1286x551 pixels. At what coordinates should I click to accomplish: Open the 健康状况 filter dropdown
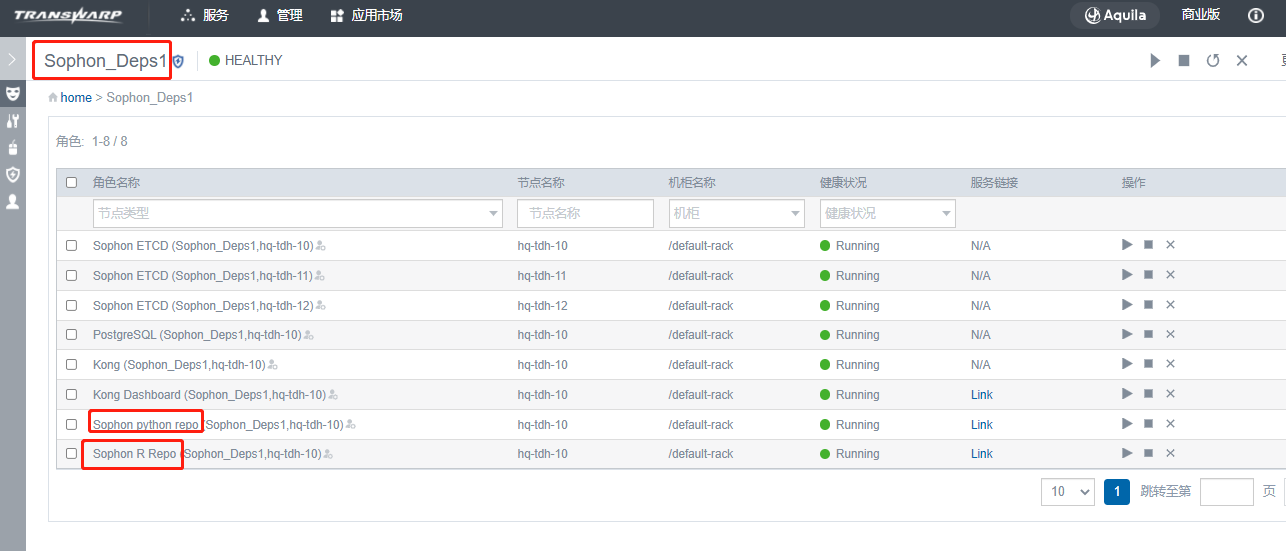pos(887,213)
